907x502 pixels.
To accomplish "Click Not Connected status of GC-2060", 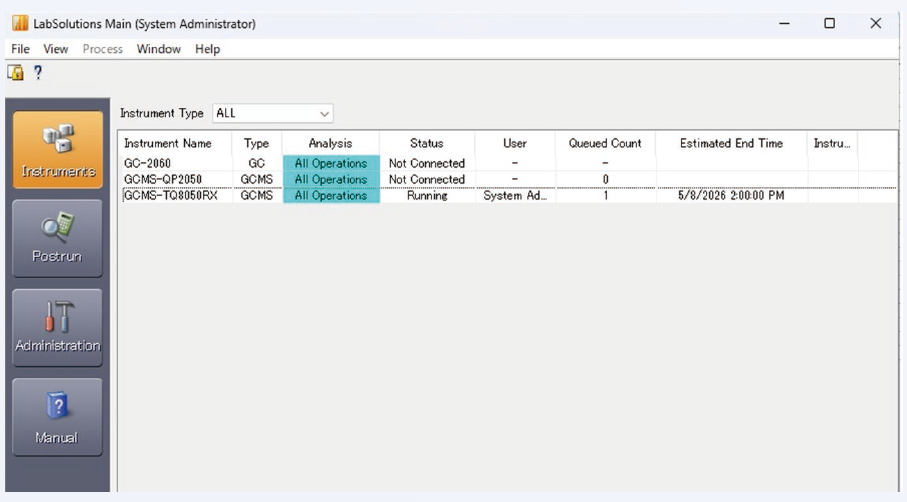I will coord(427,163).
